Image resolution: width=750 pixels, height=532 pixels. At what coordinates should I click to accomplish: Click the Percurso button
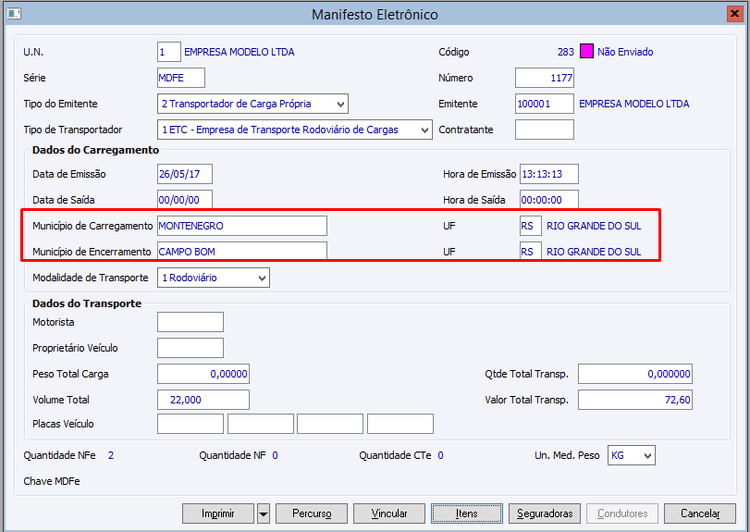[312, 514]
